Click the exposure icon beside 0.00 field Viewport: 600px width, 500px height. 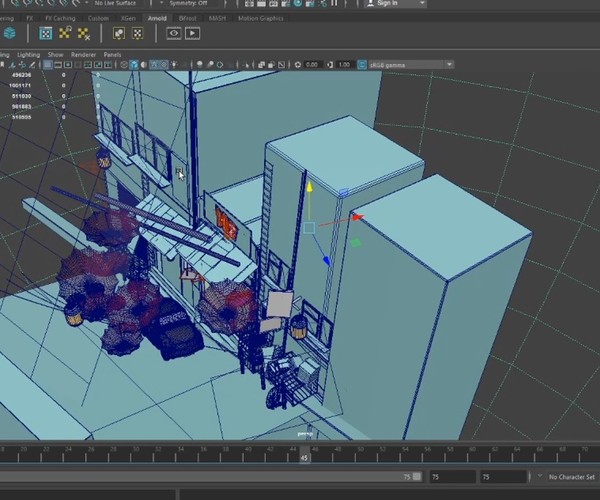click(298, 65)
